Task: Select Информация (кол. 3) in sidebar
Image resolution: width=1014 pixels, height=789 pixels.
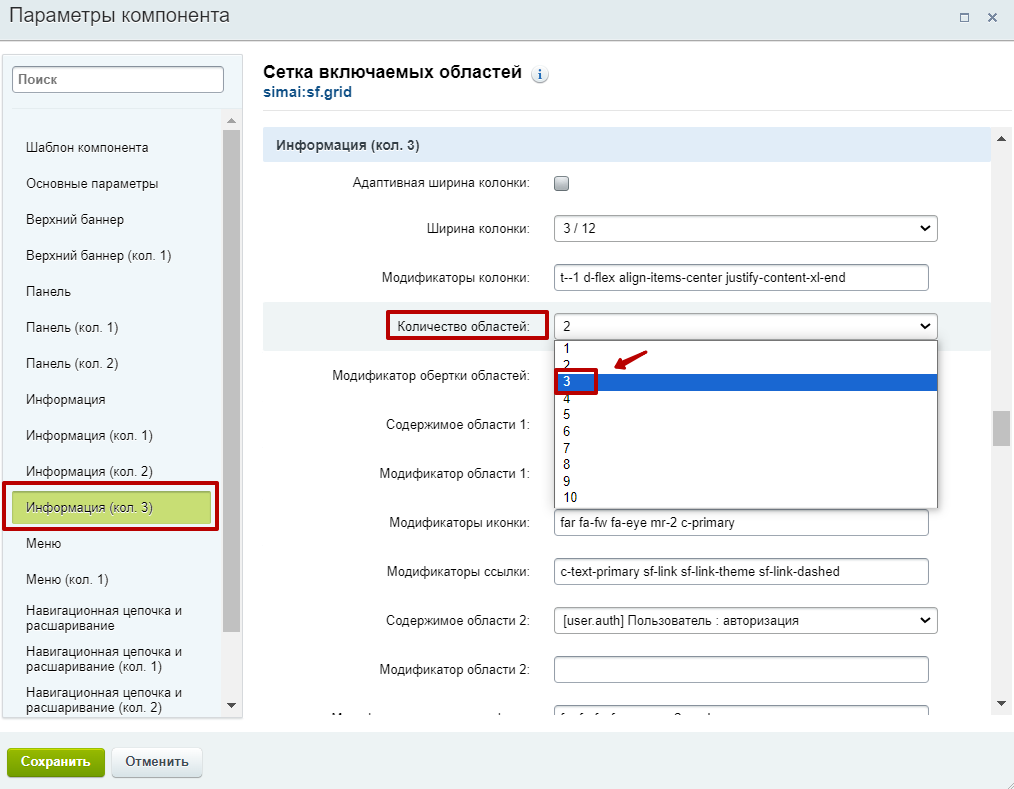Action: coord(111,507)
